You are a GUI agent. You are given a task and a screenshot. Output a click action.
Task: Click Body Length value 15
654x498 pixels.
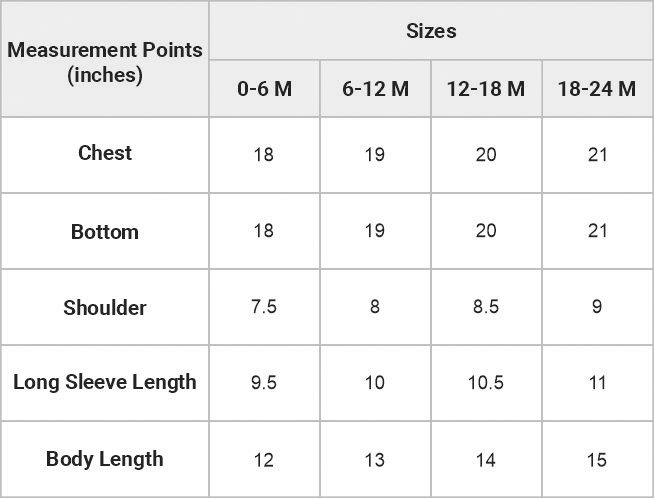pos(597,460)
